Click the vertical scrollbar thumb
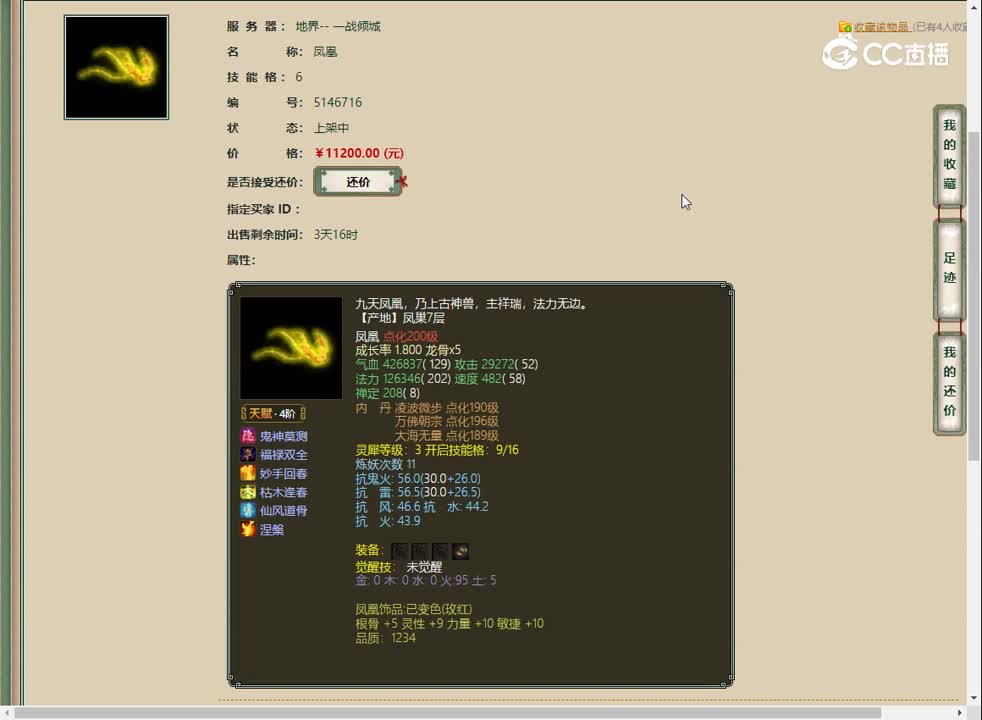The width and height of the screenshot is (982, 720). coord(973,296)
